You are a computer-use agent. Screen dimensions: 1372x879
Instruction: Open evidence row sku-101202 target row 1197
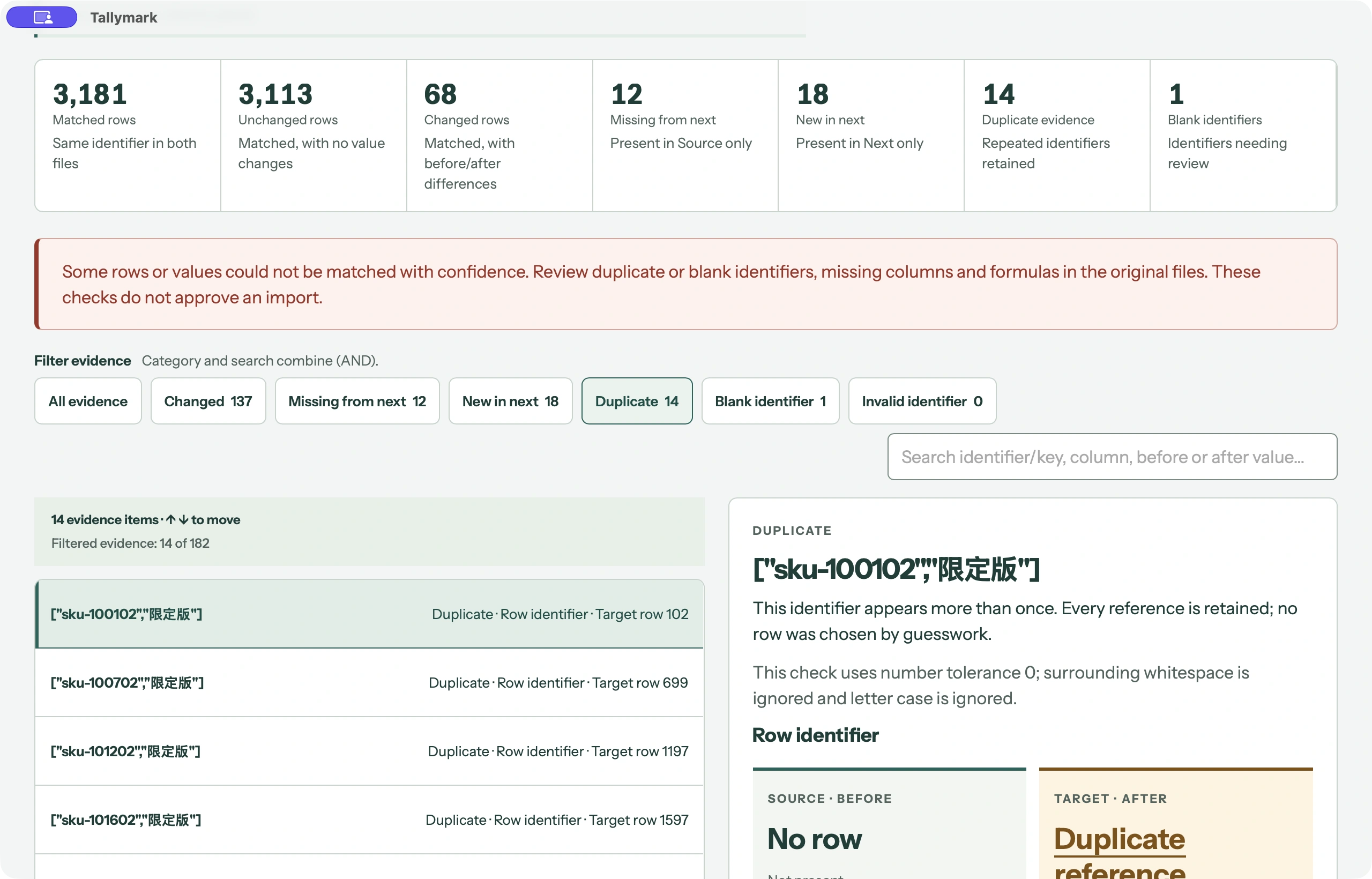(x=369, y=751)
